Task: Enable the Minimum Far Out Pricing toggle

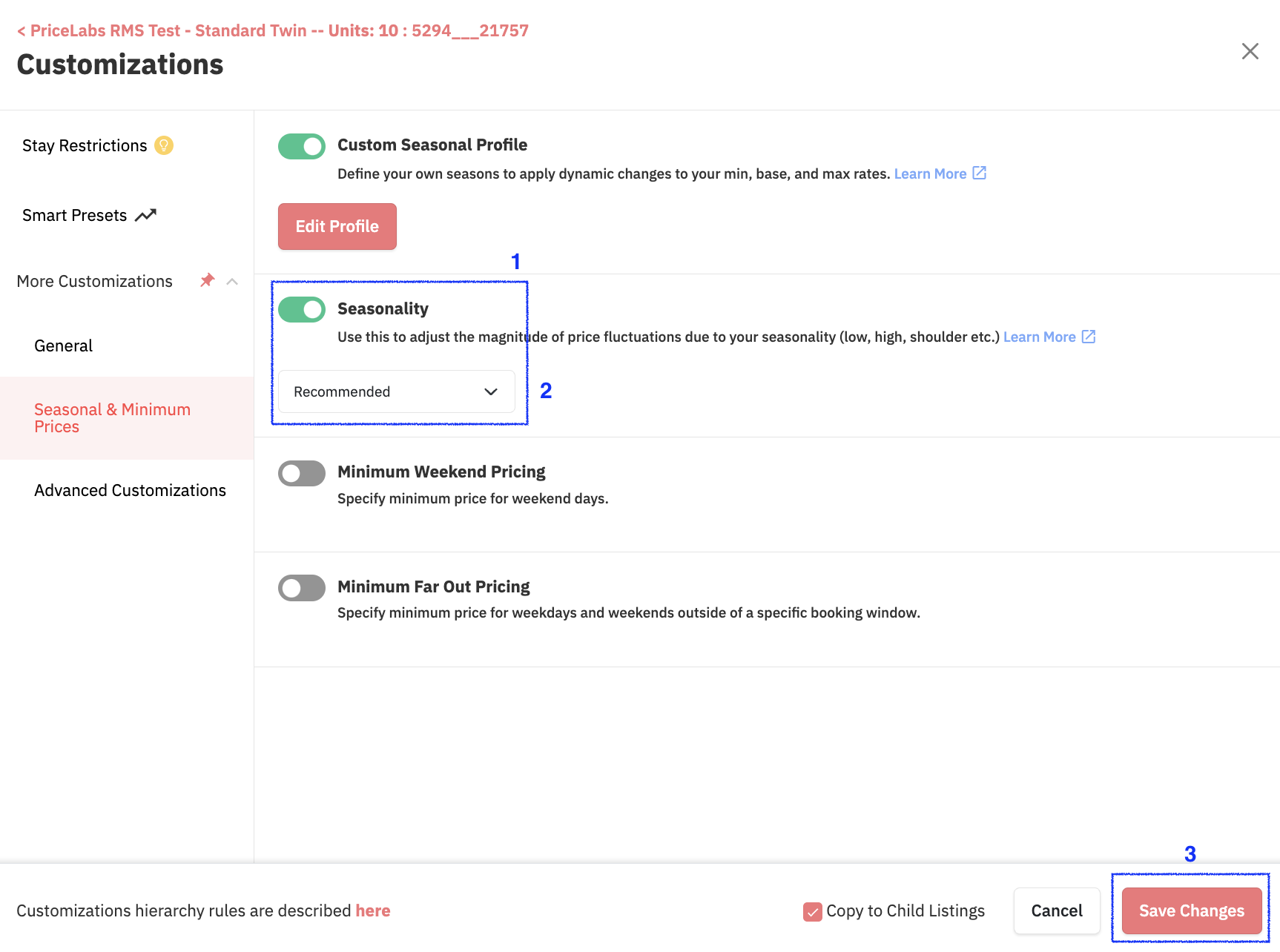Action: (x=302, y=588)
